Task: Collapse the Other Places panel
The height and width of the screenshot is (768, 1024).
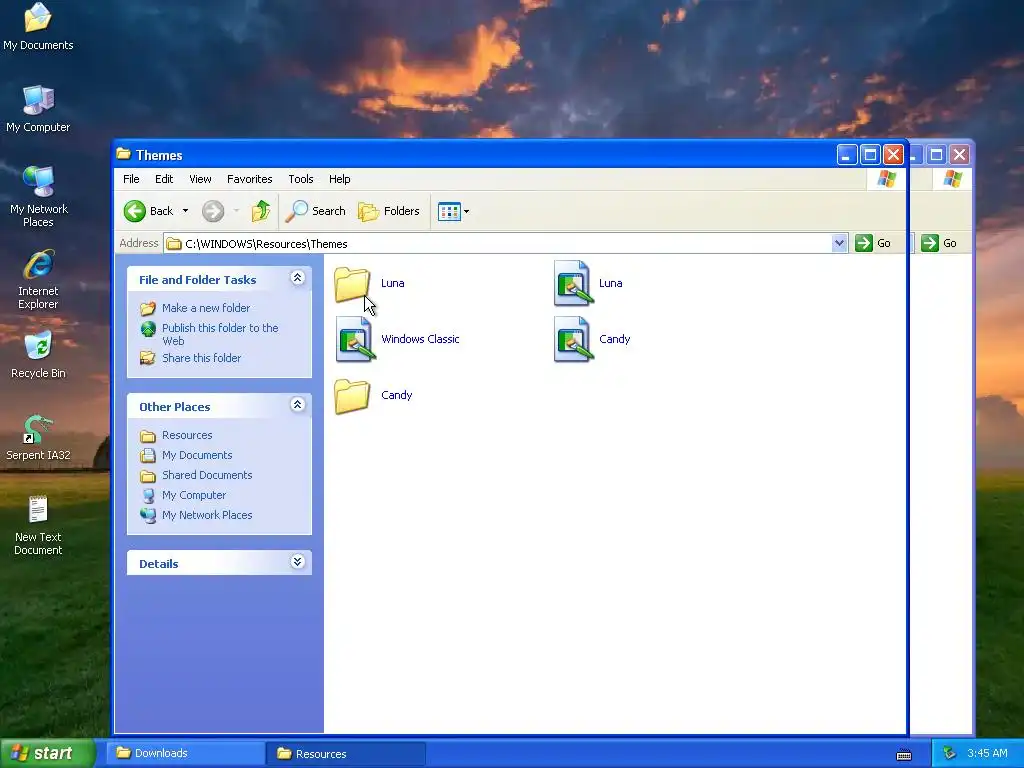Action: coord(297,405)
